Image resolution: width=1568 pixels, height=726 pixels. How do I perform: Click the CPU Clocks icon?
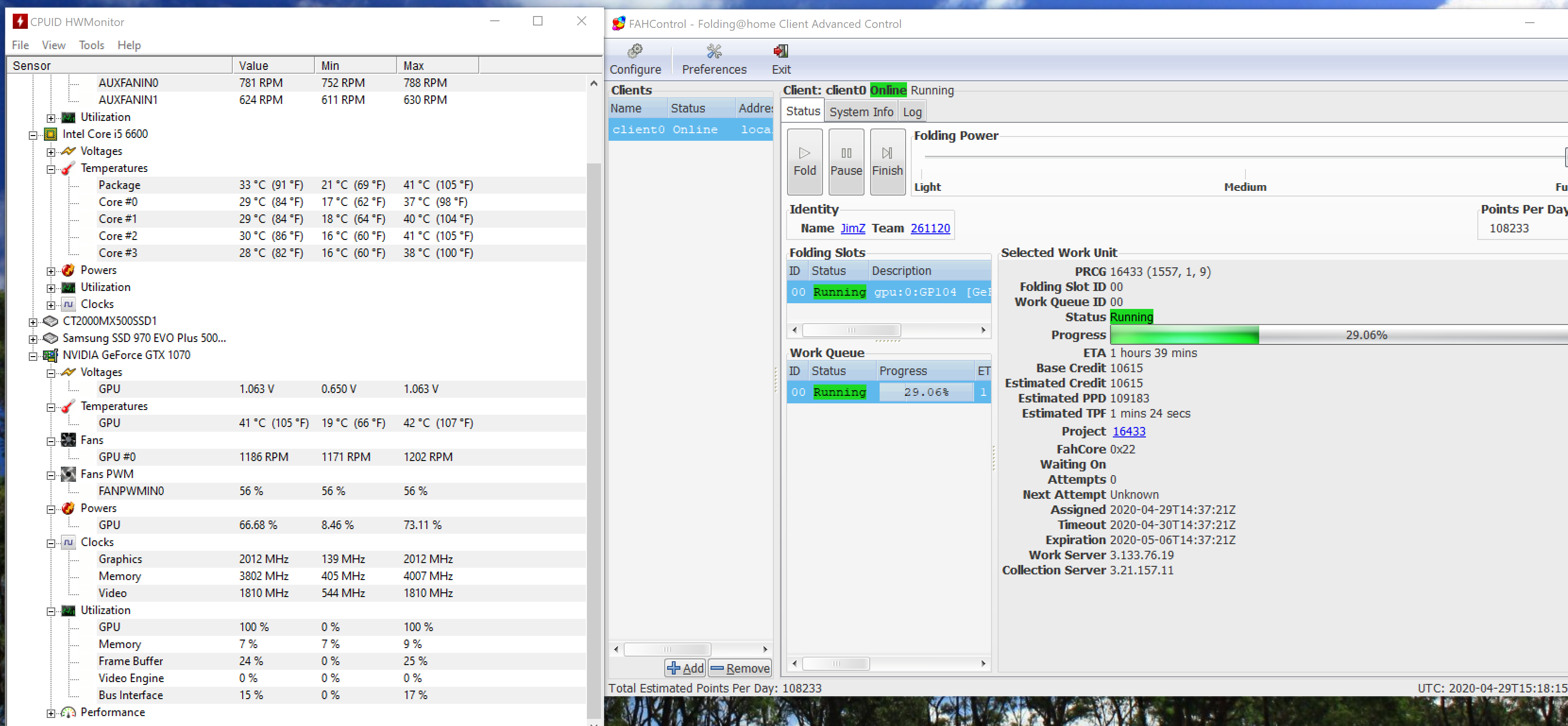tap(69, 304)
